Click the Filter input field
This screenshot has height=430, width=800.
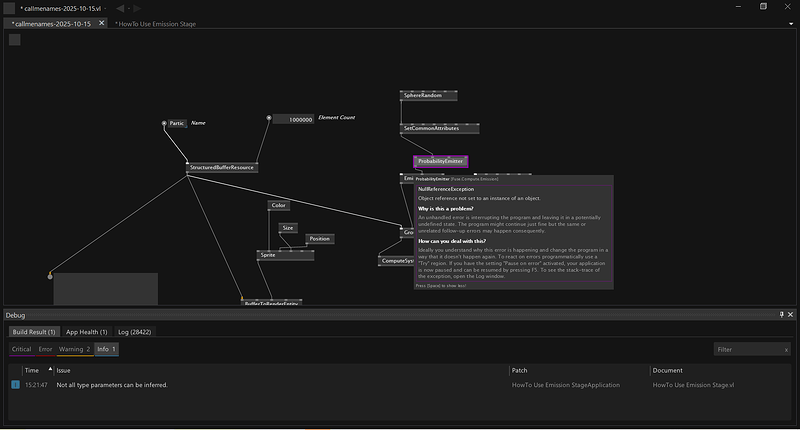click(x=745, y=350)
